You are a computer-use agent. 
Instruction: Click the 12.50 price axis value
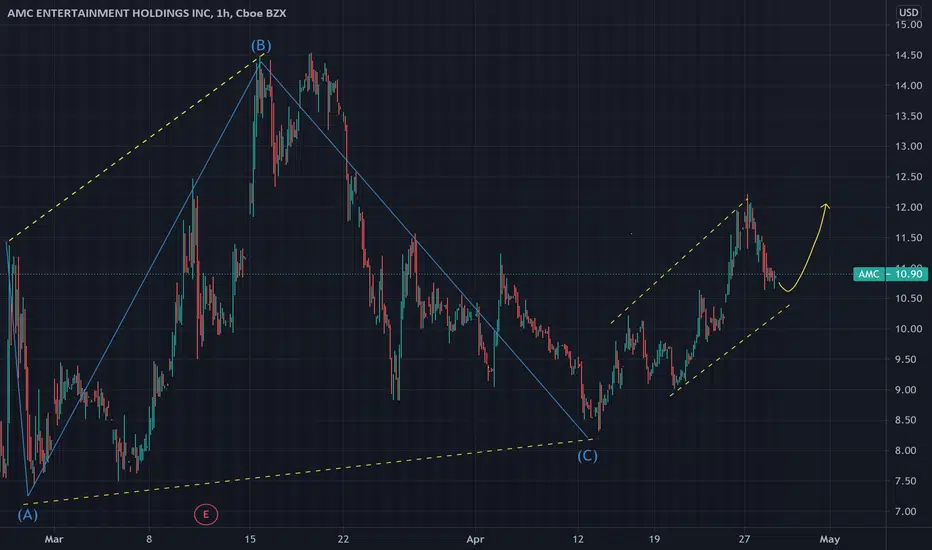[909, 177]
